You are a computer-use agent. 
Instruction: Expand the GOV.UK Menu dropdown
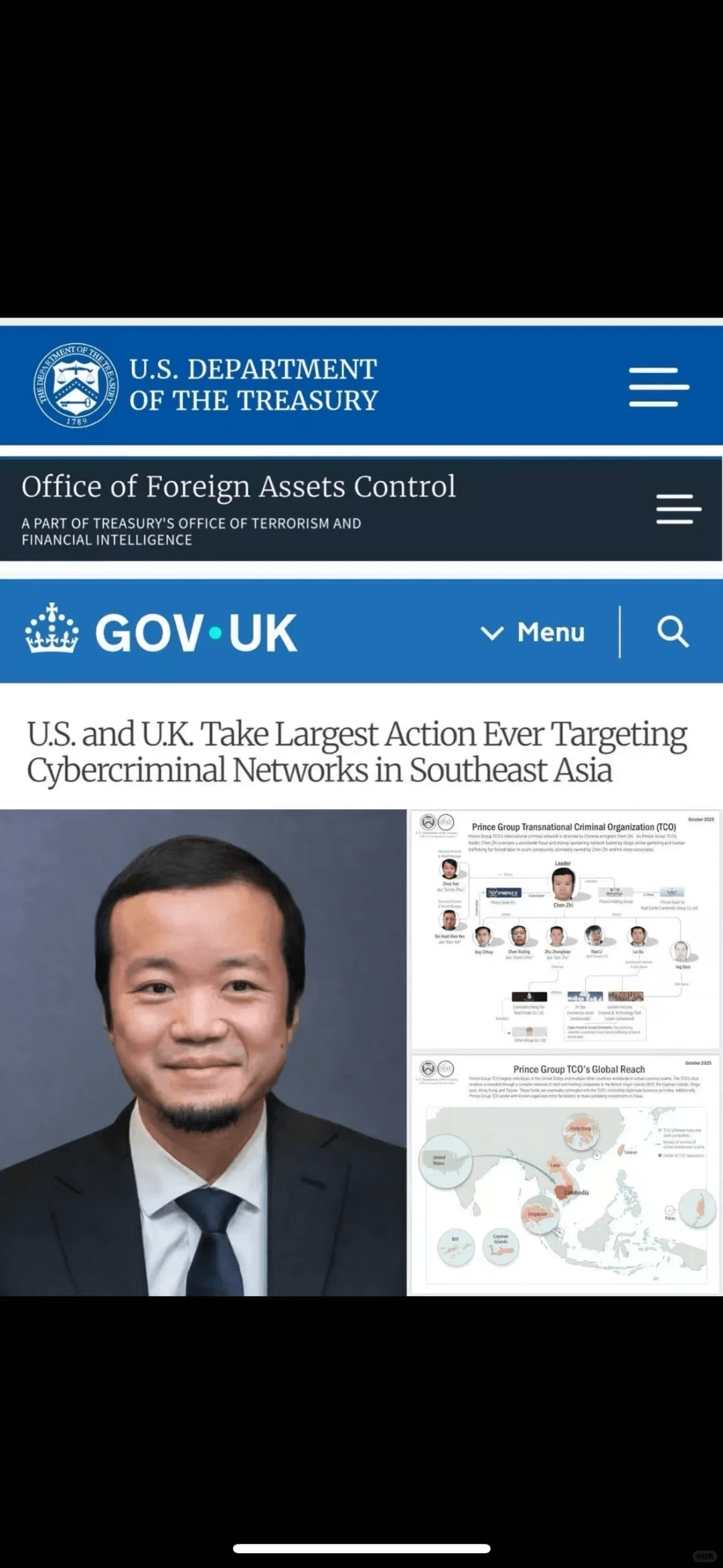(533, 632)
